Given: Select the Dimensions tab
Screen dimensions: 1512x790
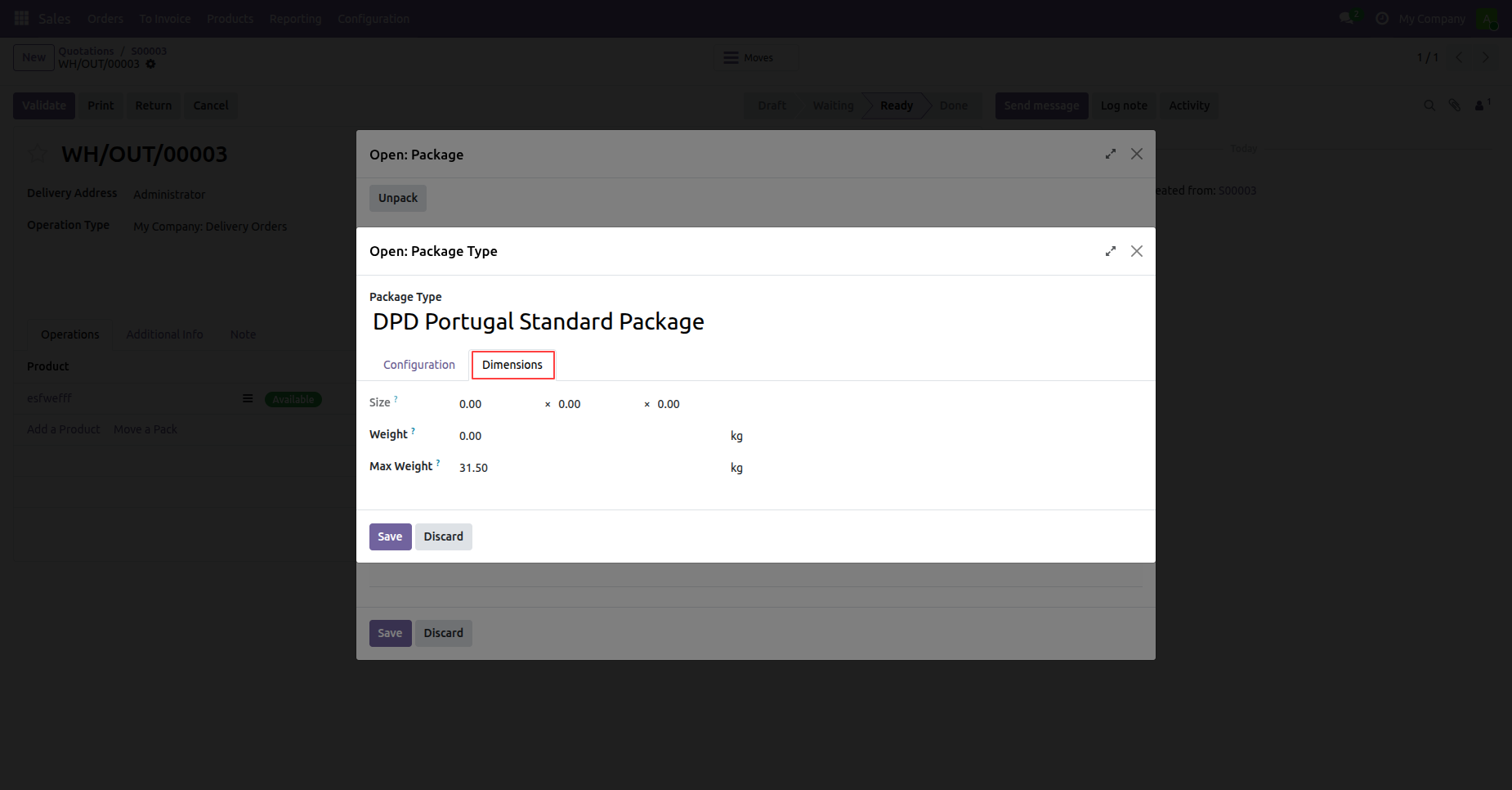Looking at the screenshot, I should click(x=512, y=365).
